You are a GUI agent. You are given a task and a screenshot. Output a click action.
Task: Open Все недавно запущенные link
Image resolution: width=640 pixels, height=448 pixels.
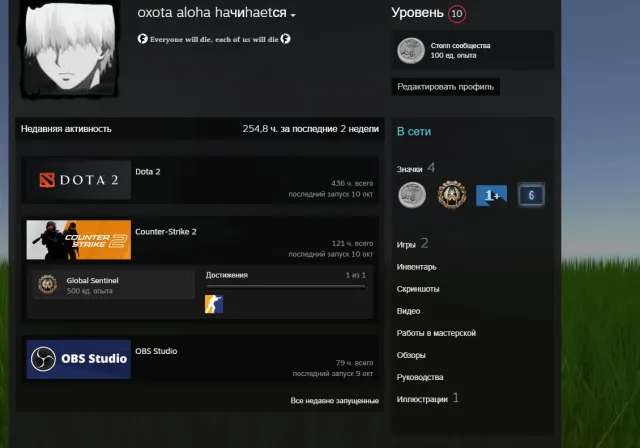point(335,401)
